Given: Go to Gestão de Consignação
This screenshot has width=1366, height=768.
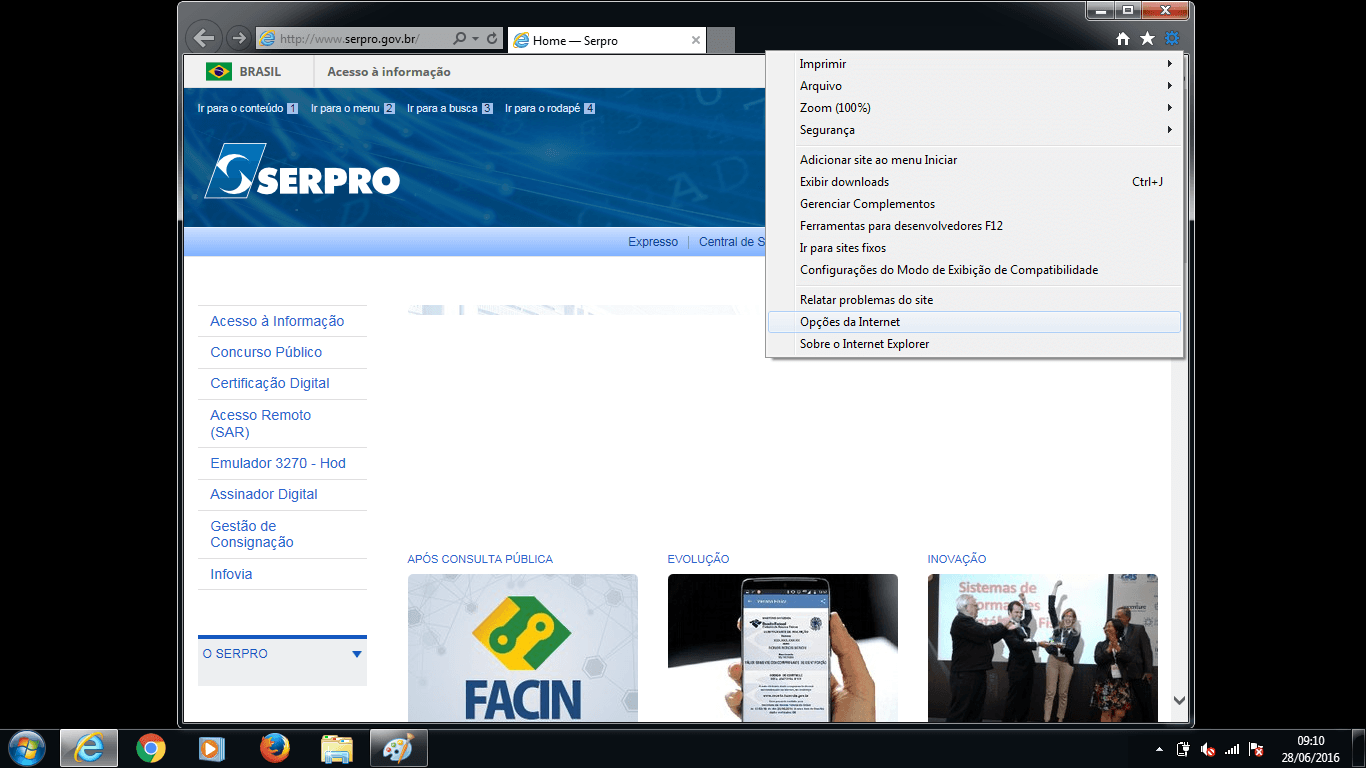Looking at the screenshot, I should tap(252, 534).
